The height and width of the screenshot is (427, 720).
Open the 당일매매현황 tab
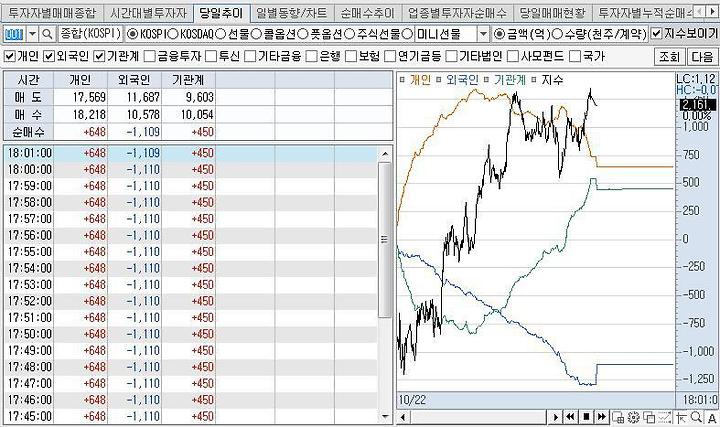tap(552, 12)
